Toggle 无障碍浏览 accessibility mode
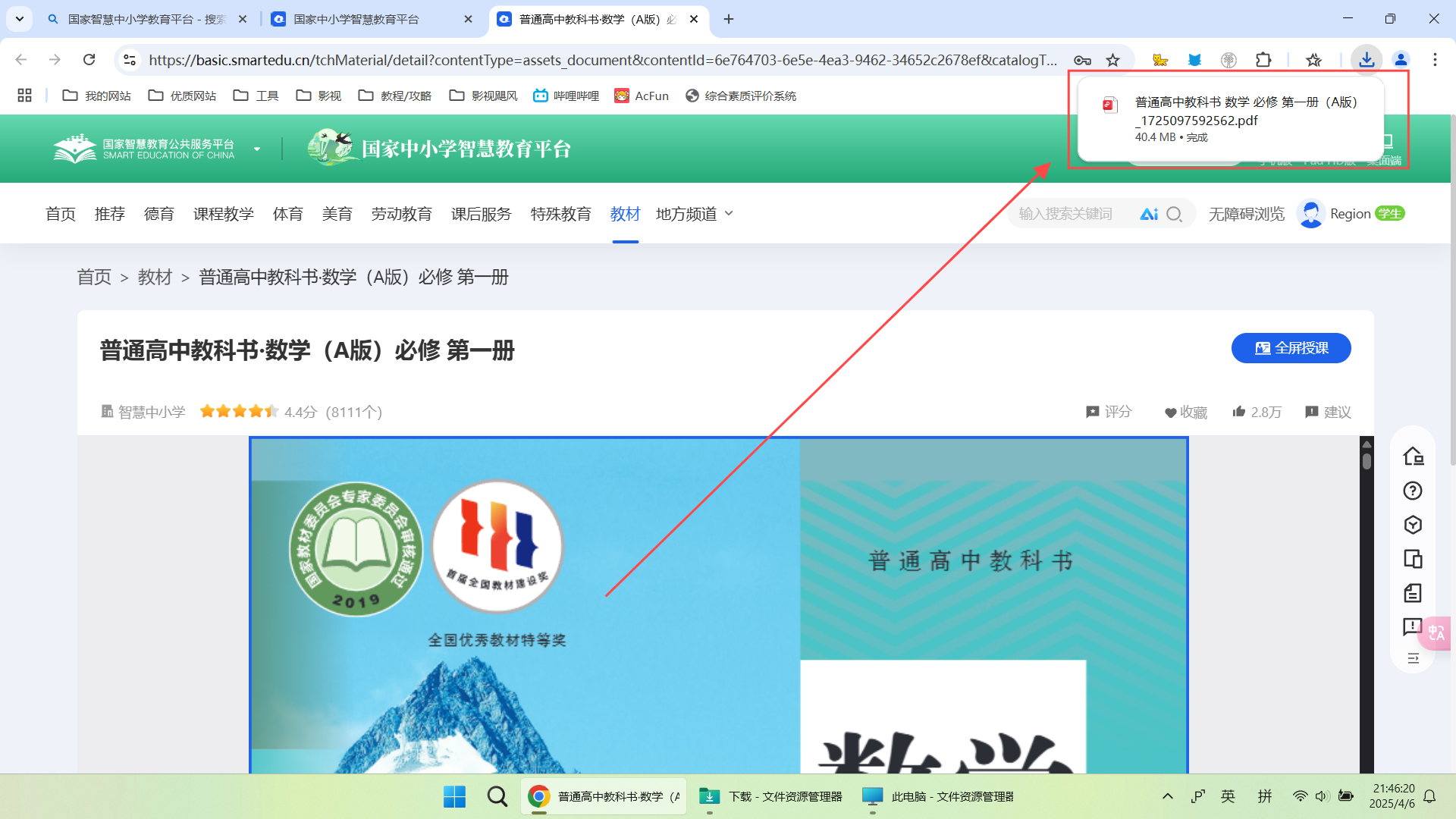Viewport: 1456px width, 819px height. pyautogui.click(x=1246, y=214)
